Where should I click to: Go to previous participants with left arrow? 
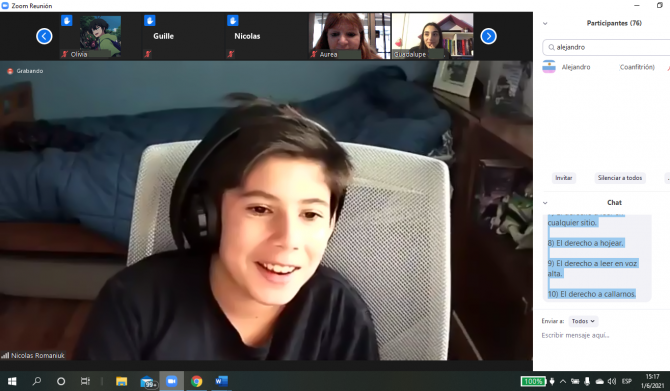click(x=44, y=36)
